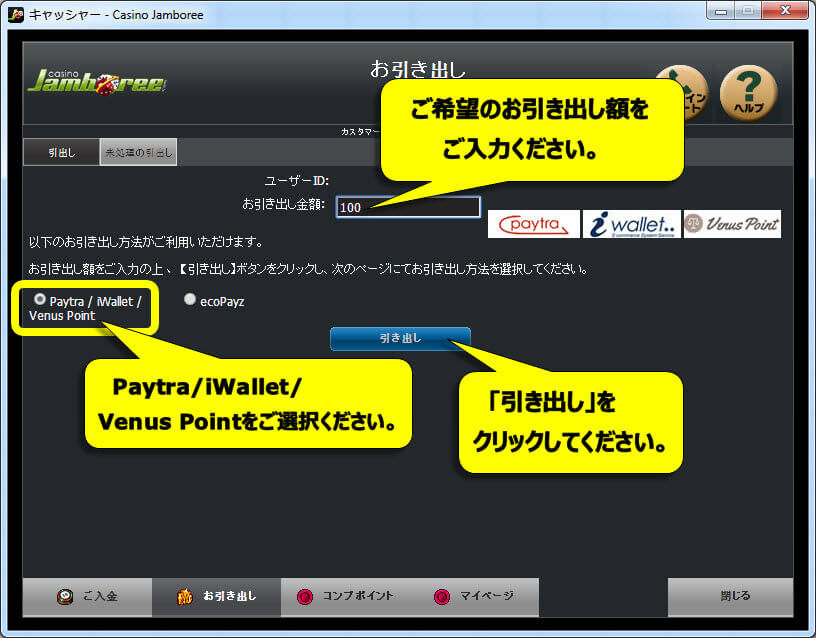
Task: Open the ご入金 deposit section
Action: click(87, 596)
